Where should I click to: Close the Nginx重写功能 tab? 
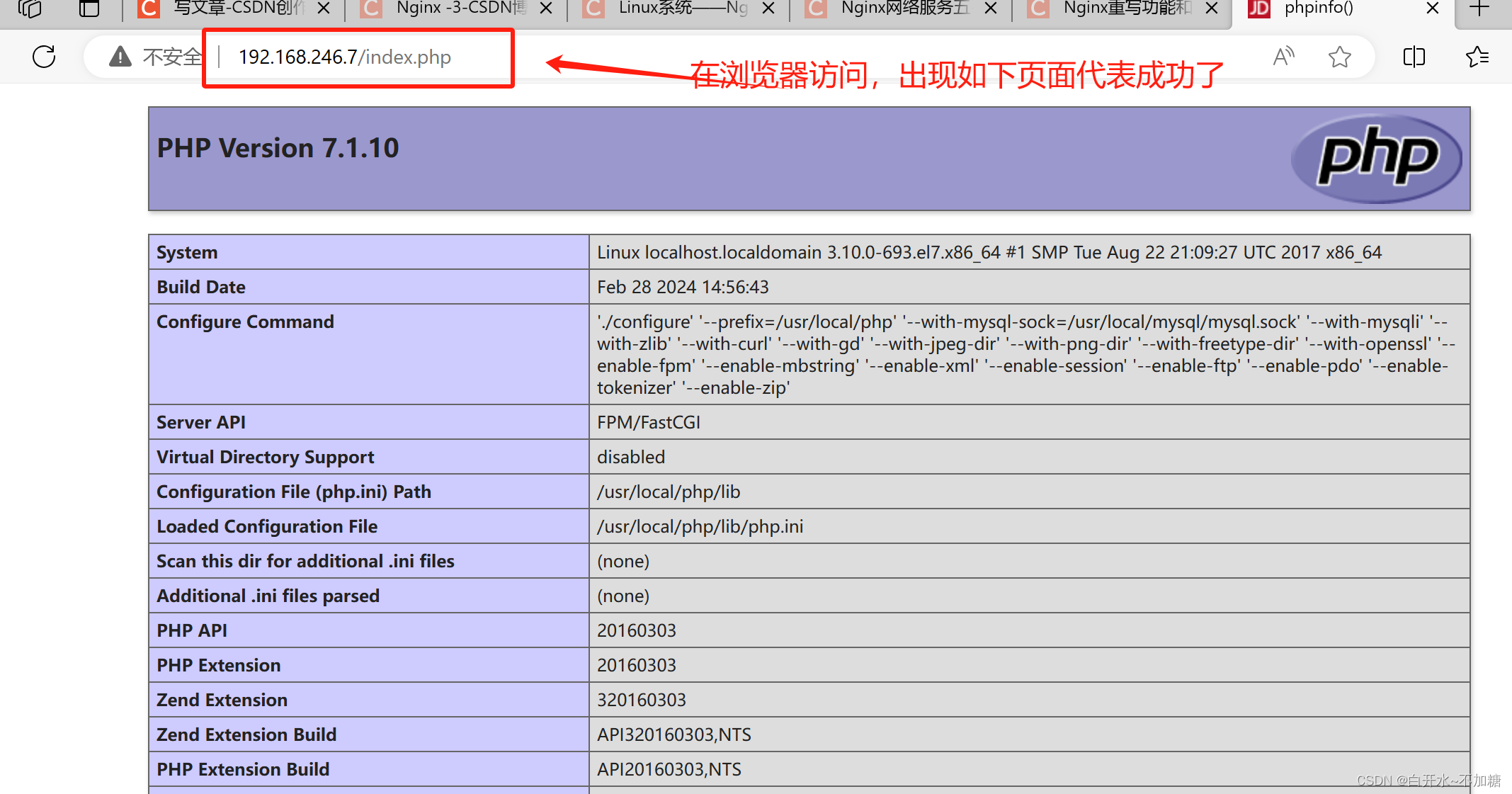tap(1212, 8)
